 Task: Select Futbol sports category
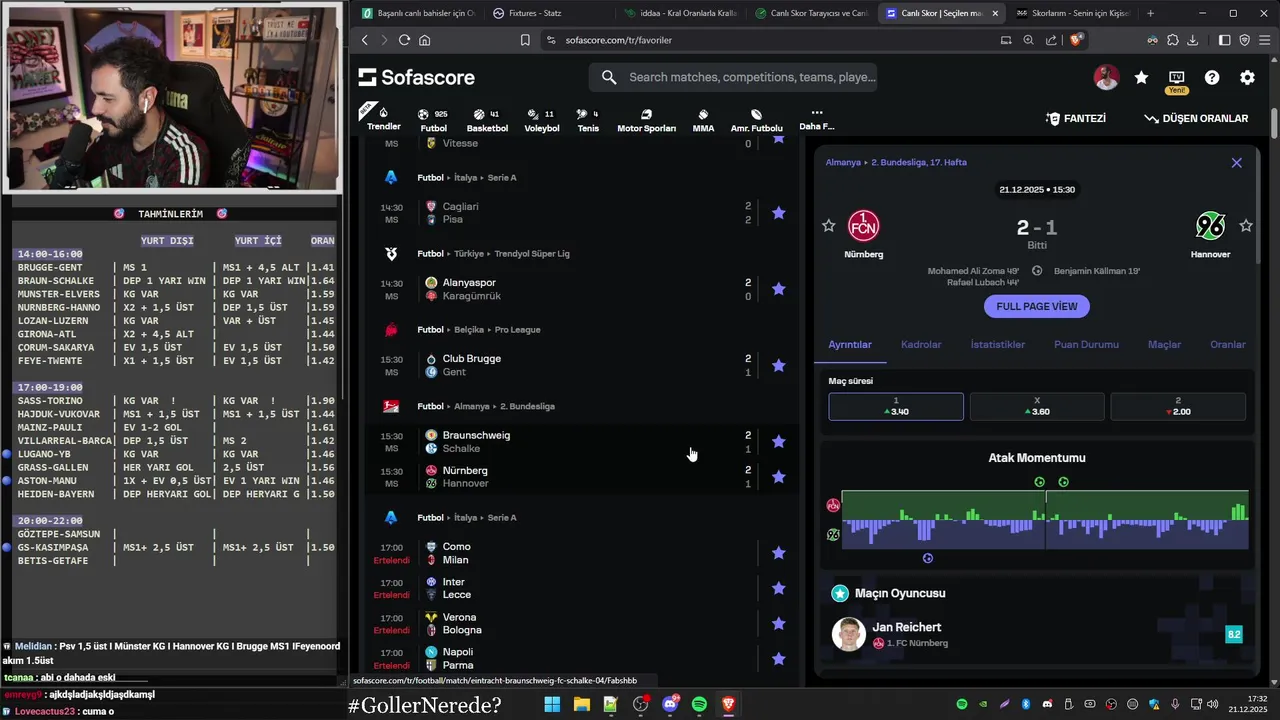(434, 120)
